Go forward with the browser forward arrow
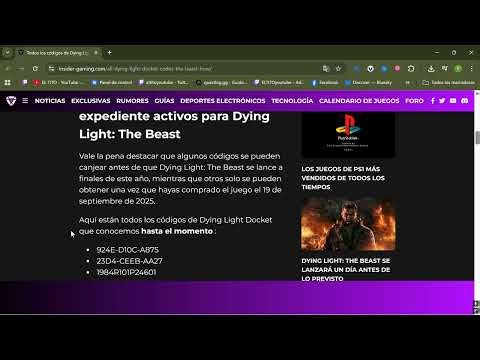 [21, 69]
